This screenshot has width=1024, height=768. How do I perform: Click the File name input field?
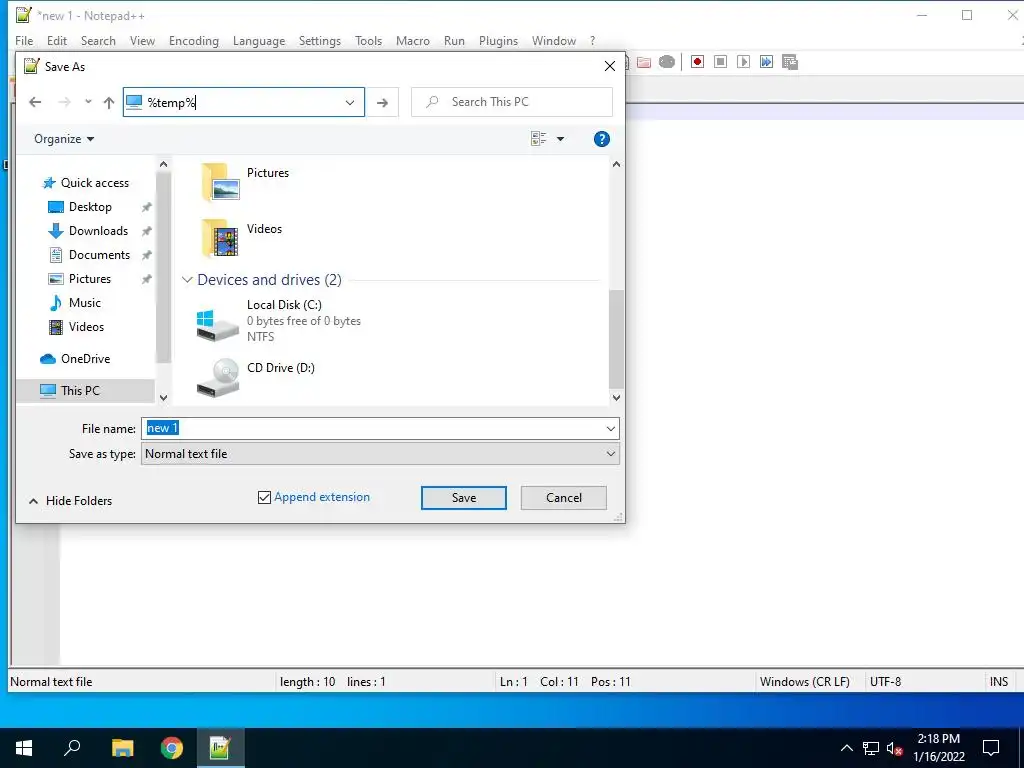[373, 428]
